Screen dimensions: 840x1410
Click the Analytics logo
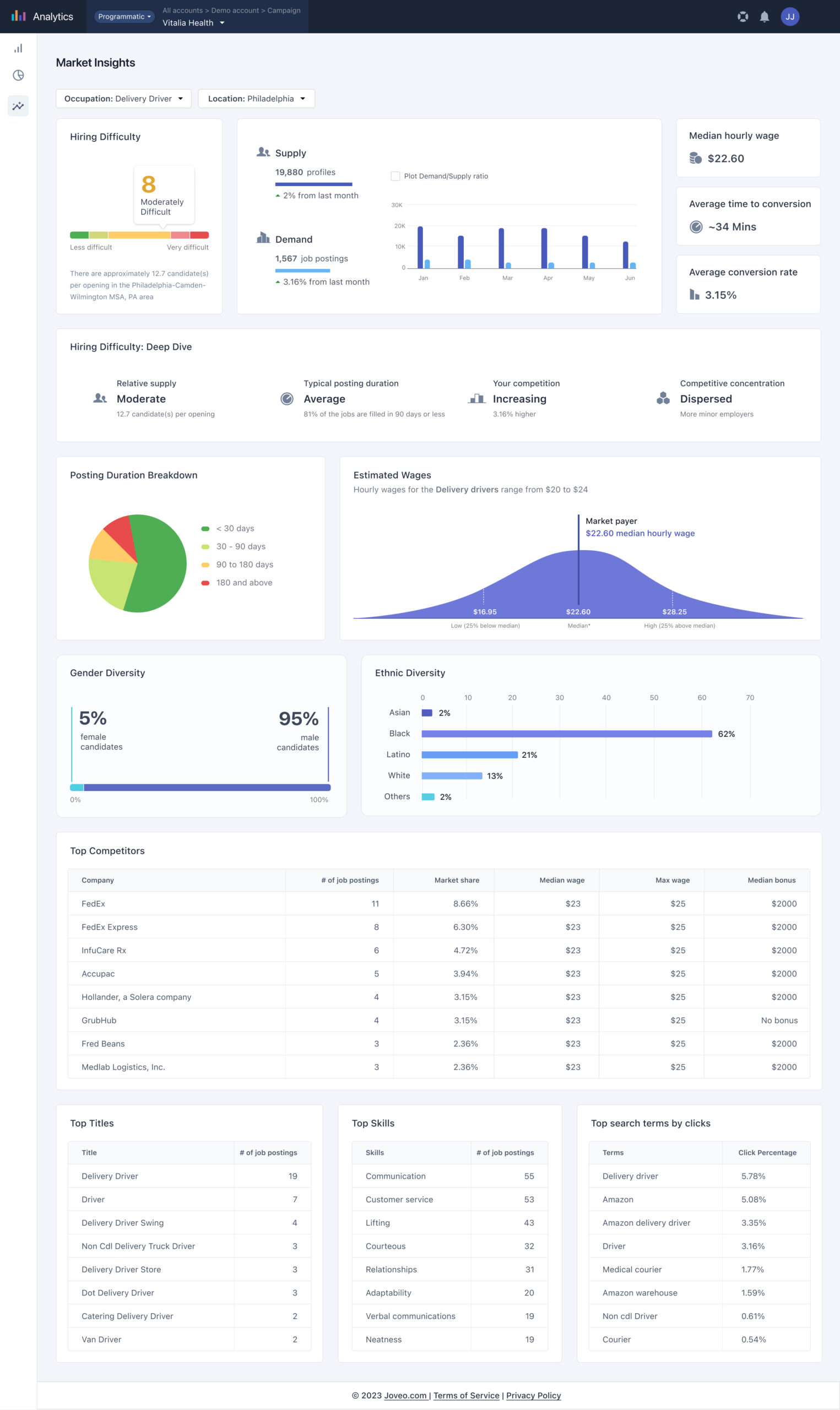pyautogui.click(x=42, y=17)
